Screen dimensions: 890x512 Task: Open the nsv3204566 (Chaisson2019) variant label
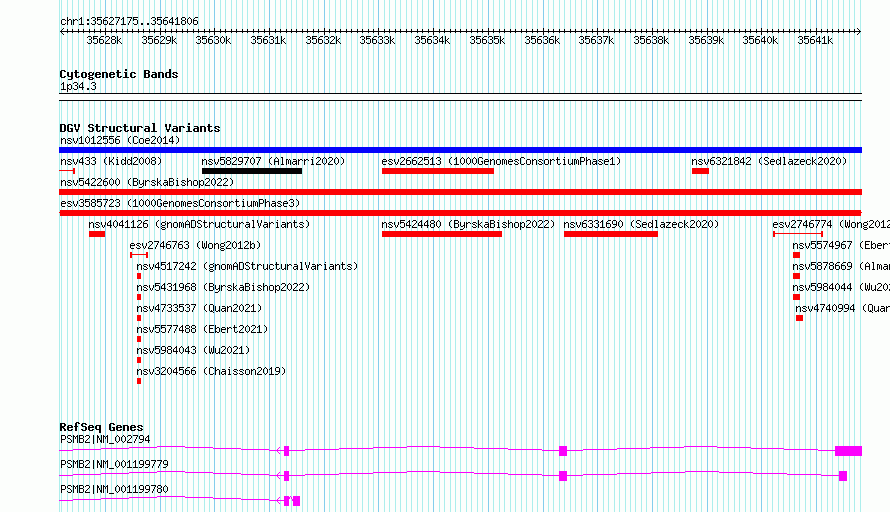click(211, 371)
